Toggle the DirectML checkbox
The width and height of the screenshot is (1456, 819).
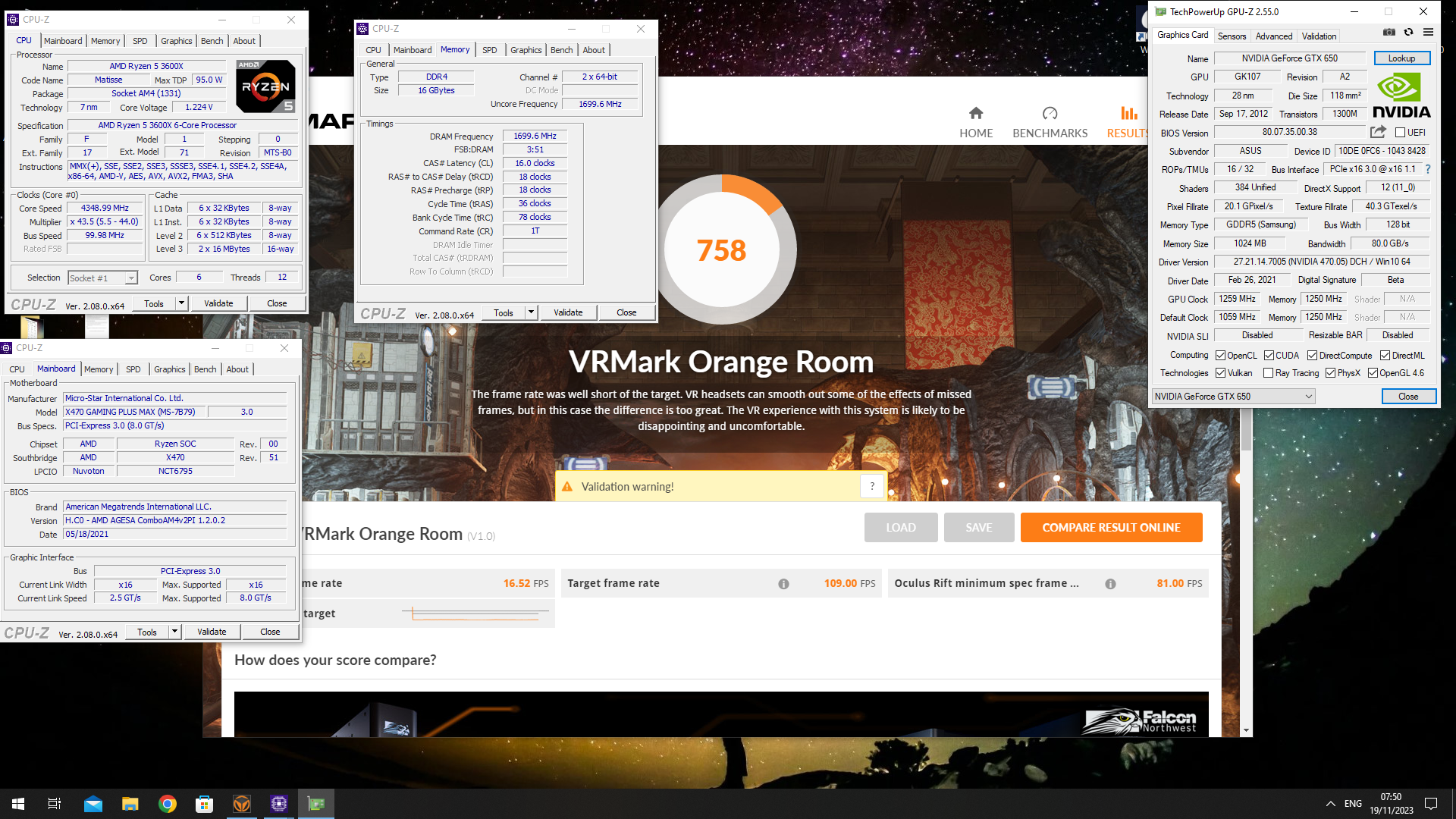pyautogui.click(x=1385, y=356)
